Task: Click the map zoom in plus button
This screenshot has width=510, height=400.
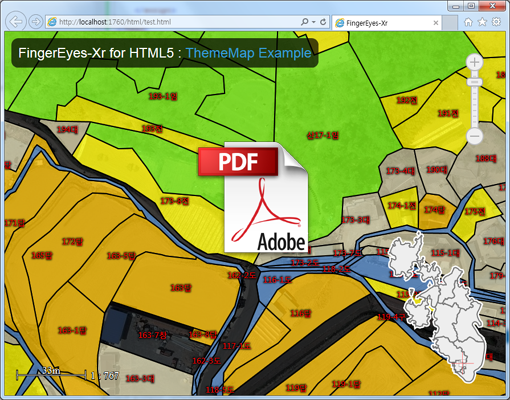Action: [x=474, y=62]
